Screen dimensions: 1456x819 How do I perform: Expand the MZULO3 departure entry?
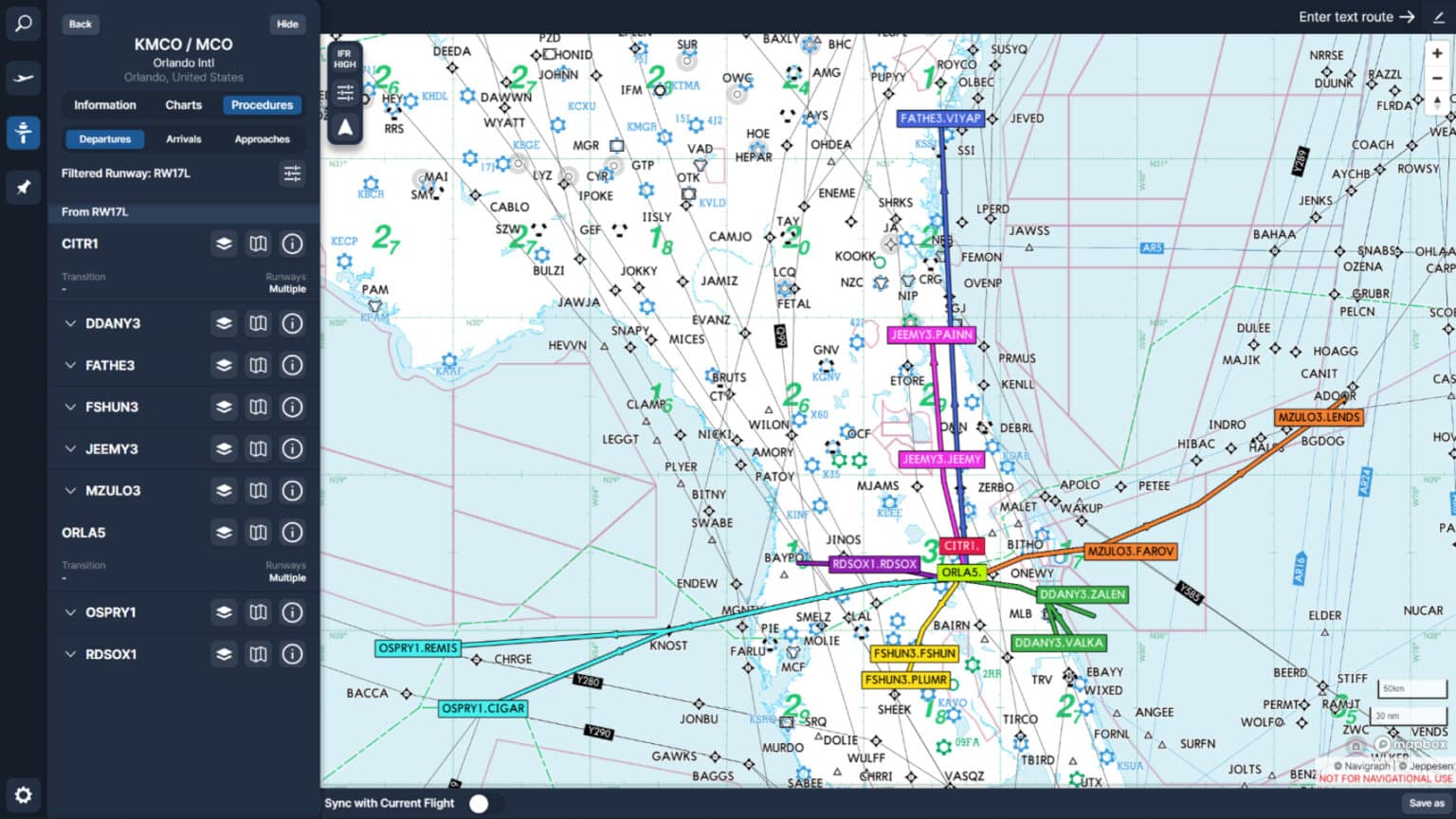[70, 490]
